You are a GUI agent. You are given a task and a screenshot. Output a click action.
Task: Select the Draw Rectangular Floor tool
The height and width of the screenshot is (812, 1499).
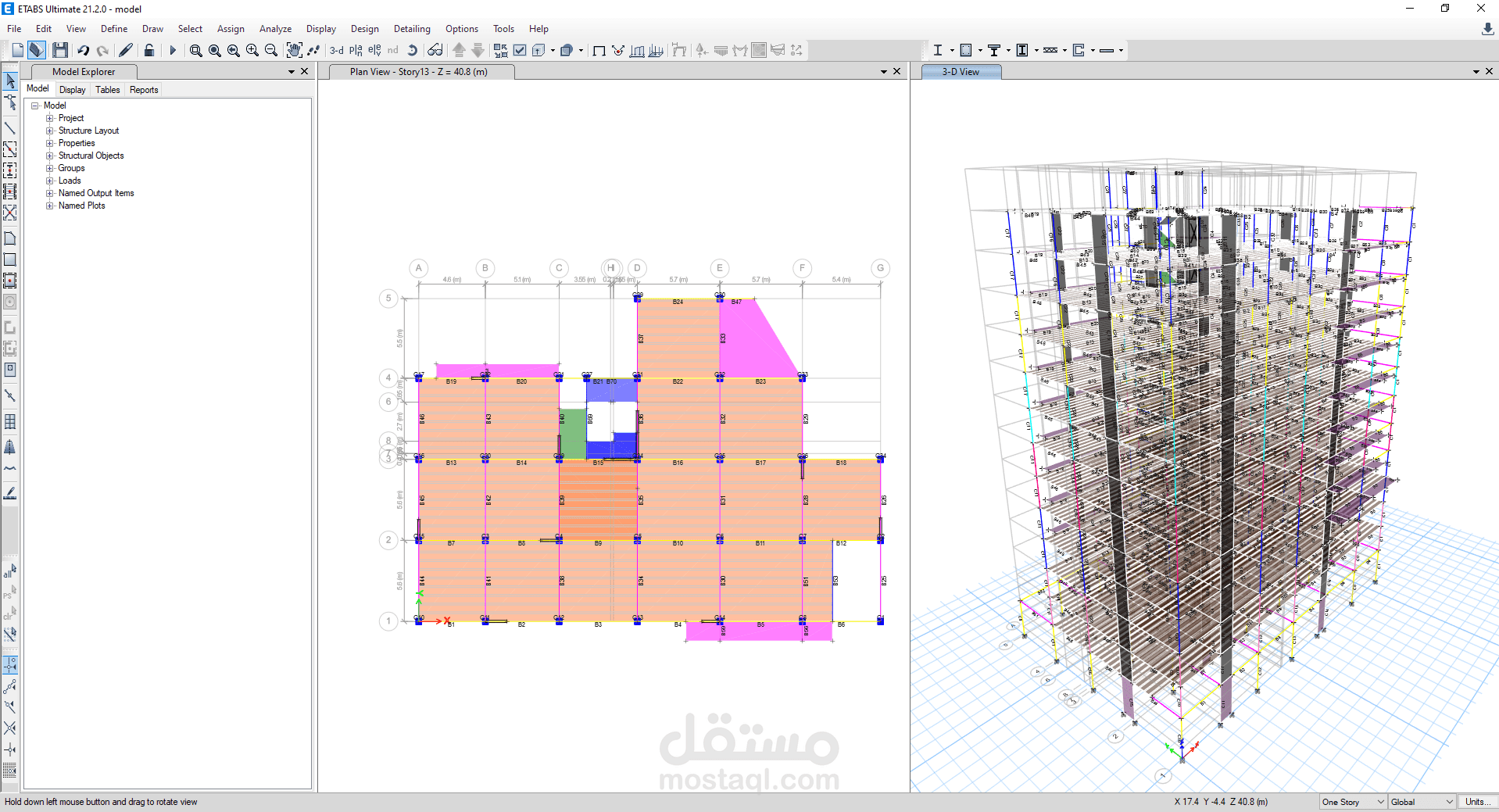(10, 259)
